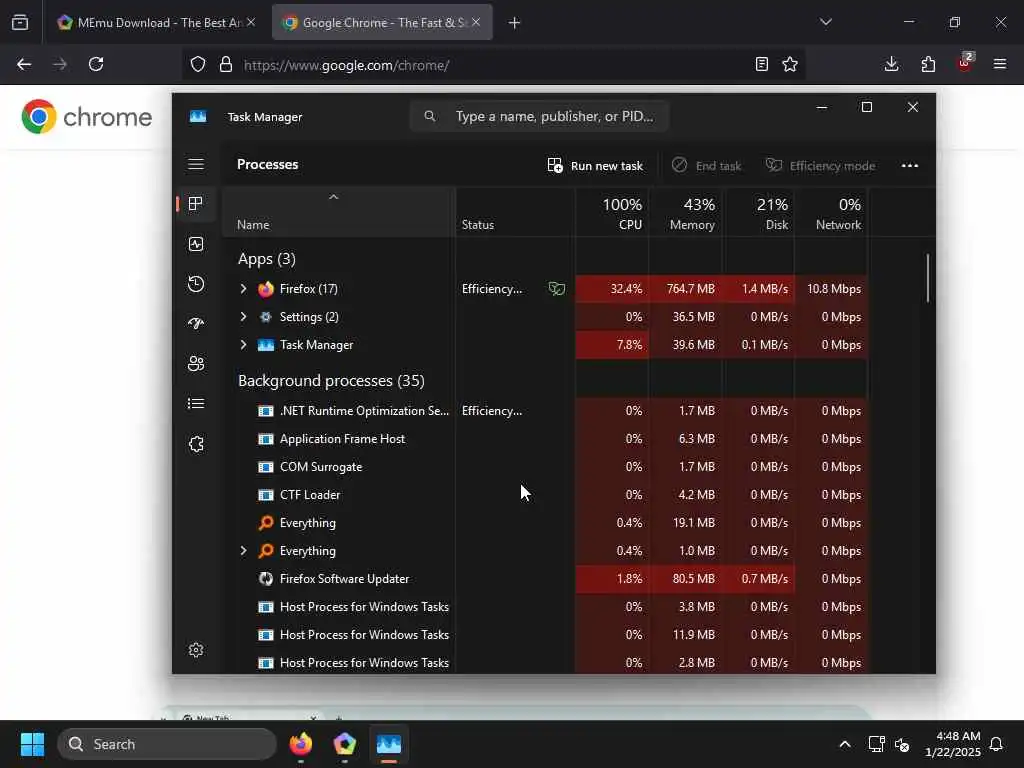
Task: Click the taskbar Search box
Action: [167, 744]
